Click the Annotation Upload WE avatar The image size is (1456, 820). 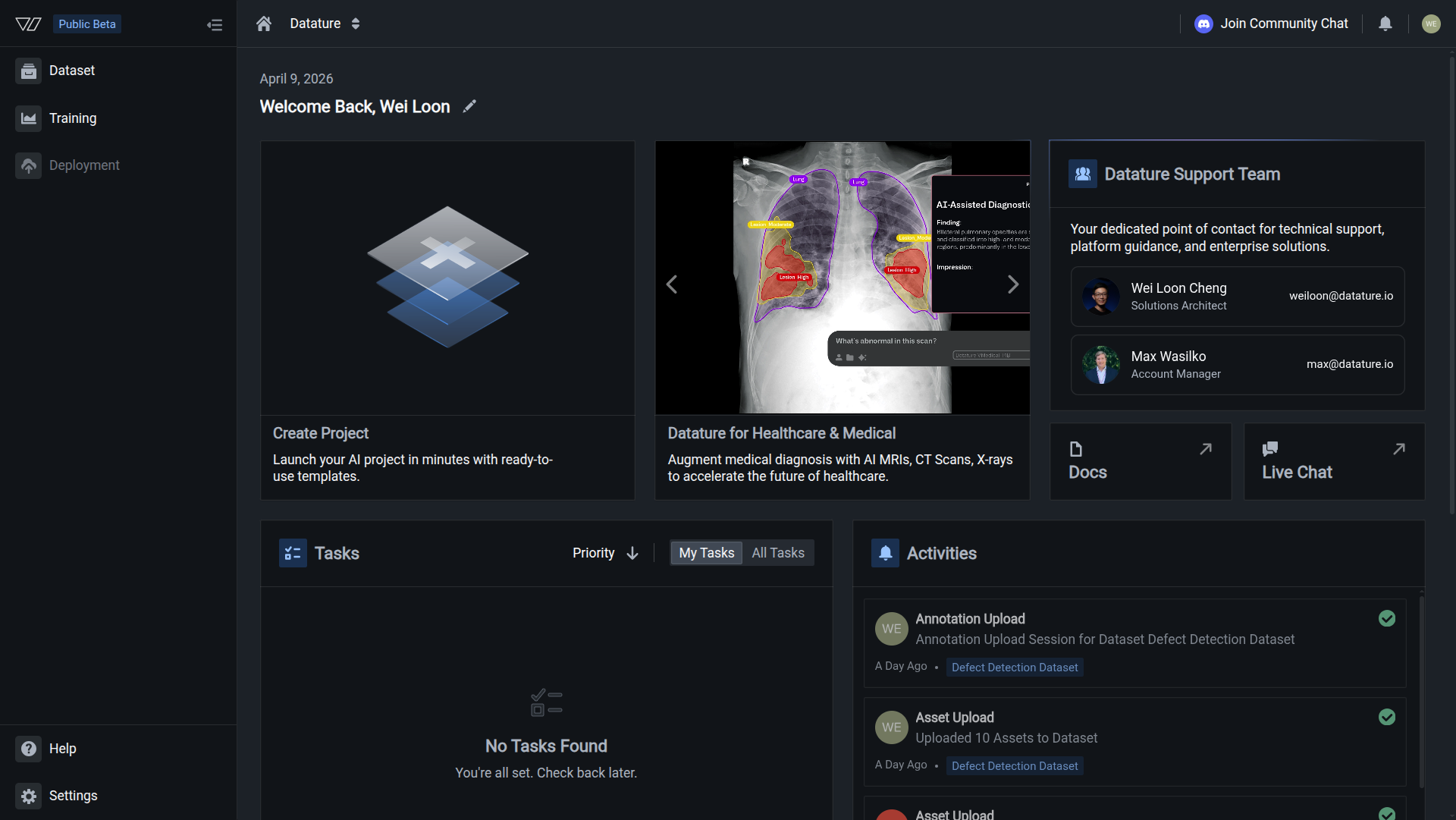[x=892, y=629]
